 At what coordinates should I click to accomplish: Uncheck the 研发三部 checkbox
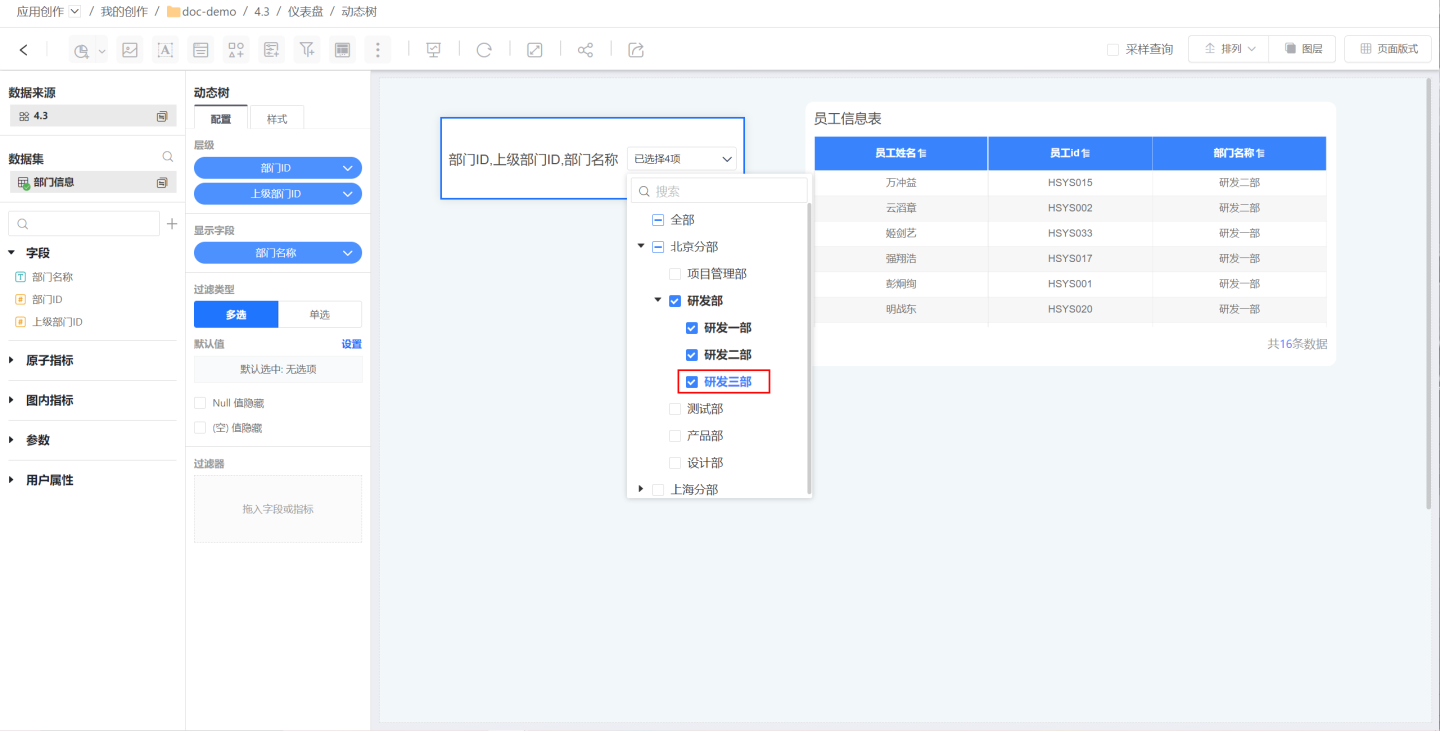click(x=691, y=382)
